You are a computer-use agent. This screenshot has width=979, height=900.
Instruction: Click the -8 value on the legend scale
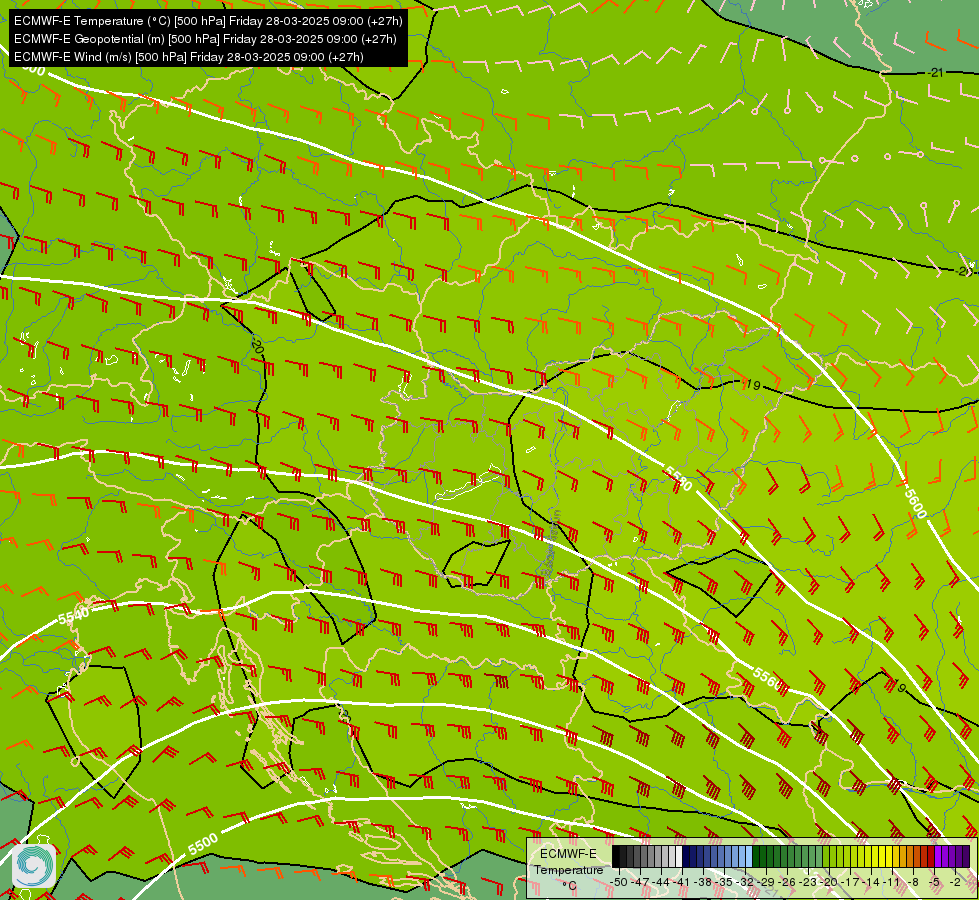point(913,882)
